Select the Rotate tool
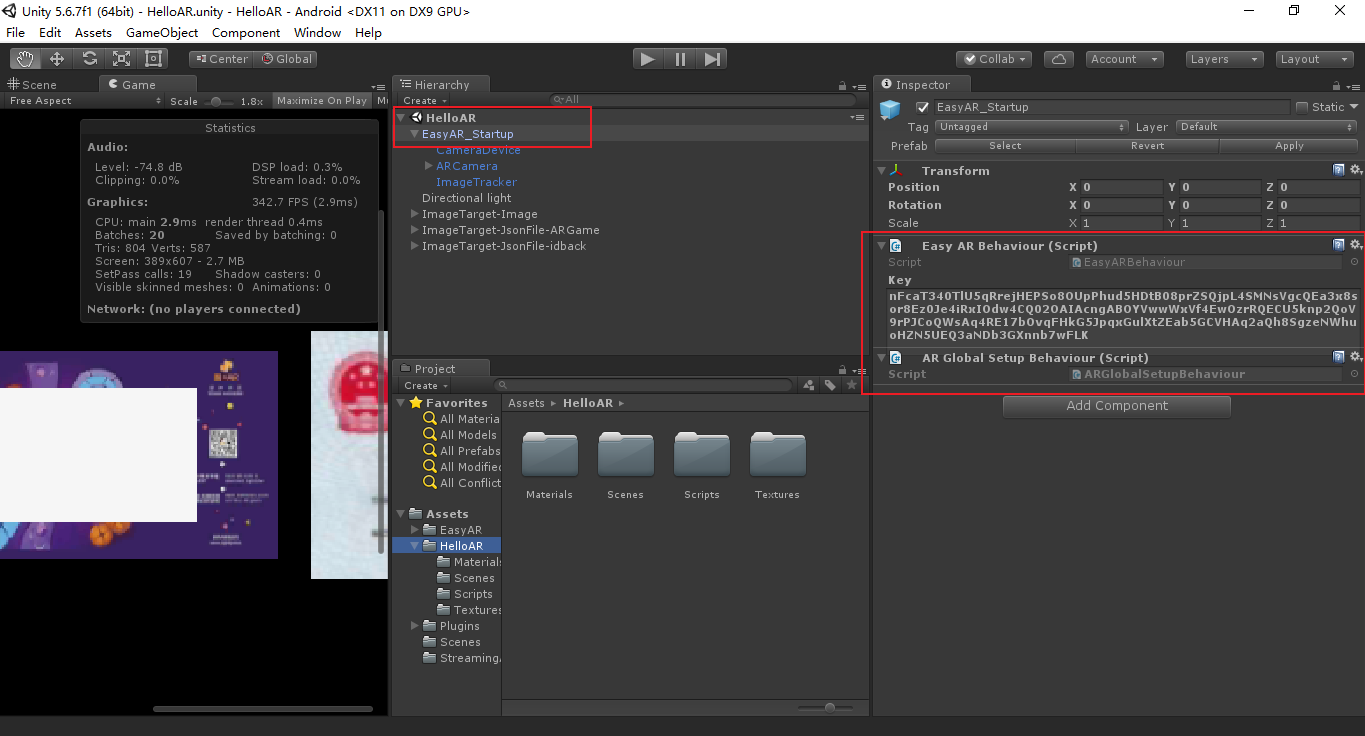Image resolution: width=1365 pixels, height=736 pixels. (89, 59)
